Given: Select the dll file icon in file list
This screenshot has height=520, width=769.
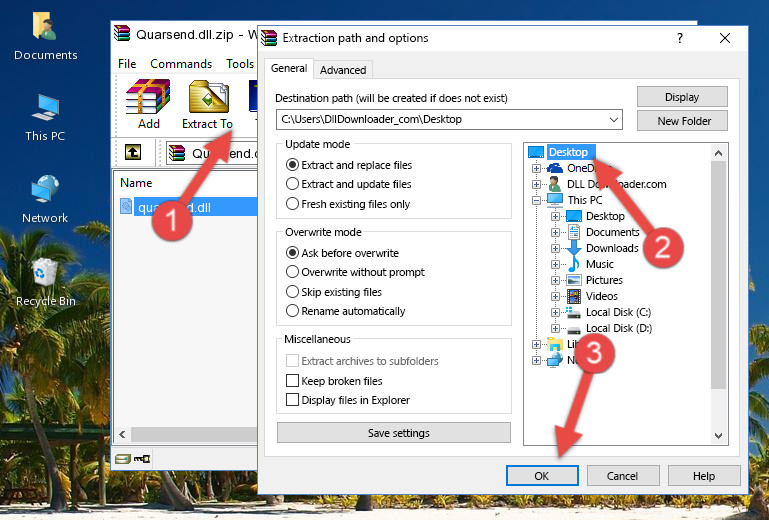Looking at the screenshot, I should 126,207.
